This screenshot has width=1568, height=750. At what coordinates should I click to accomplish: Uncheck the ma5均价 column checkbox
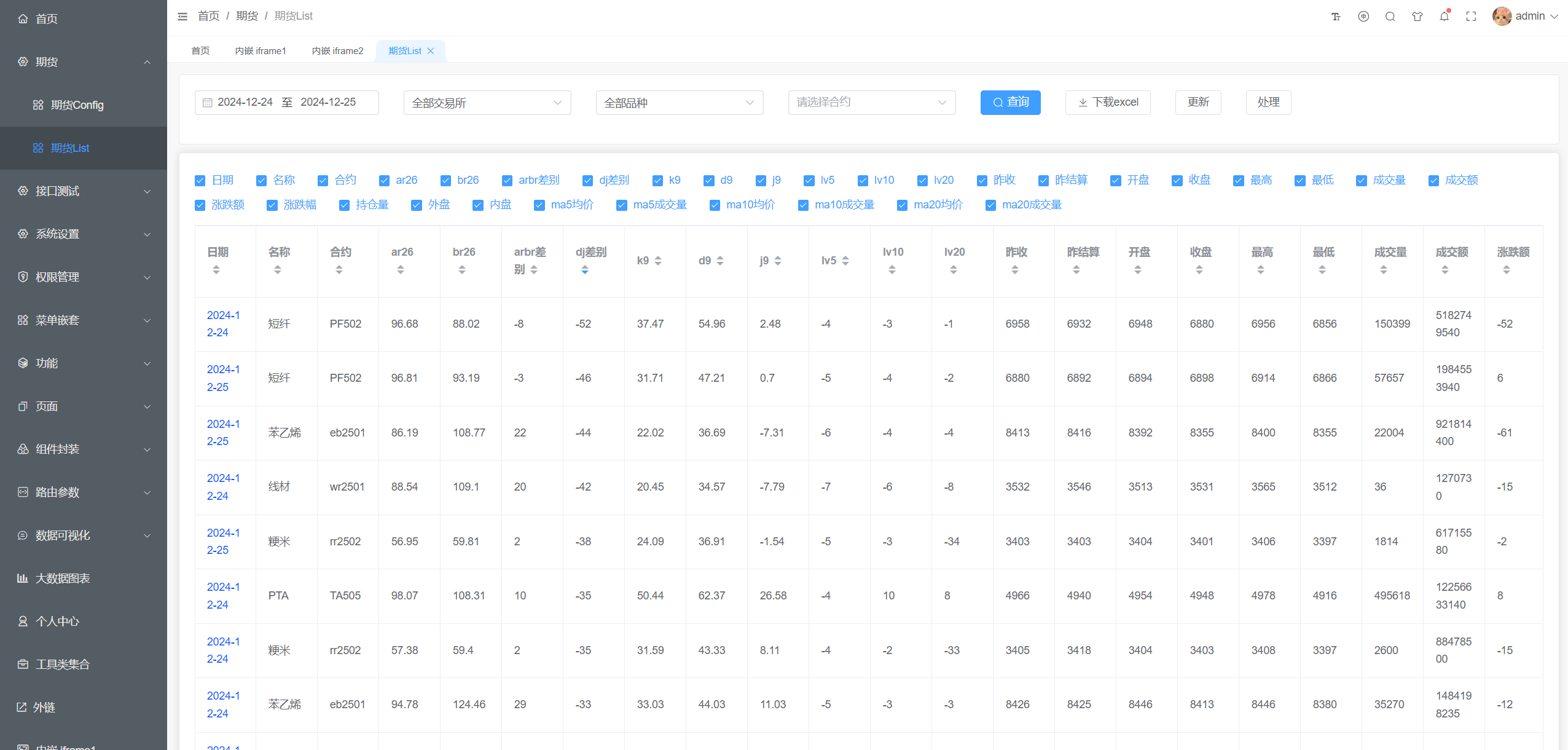(539, 205)
